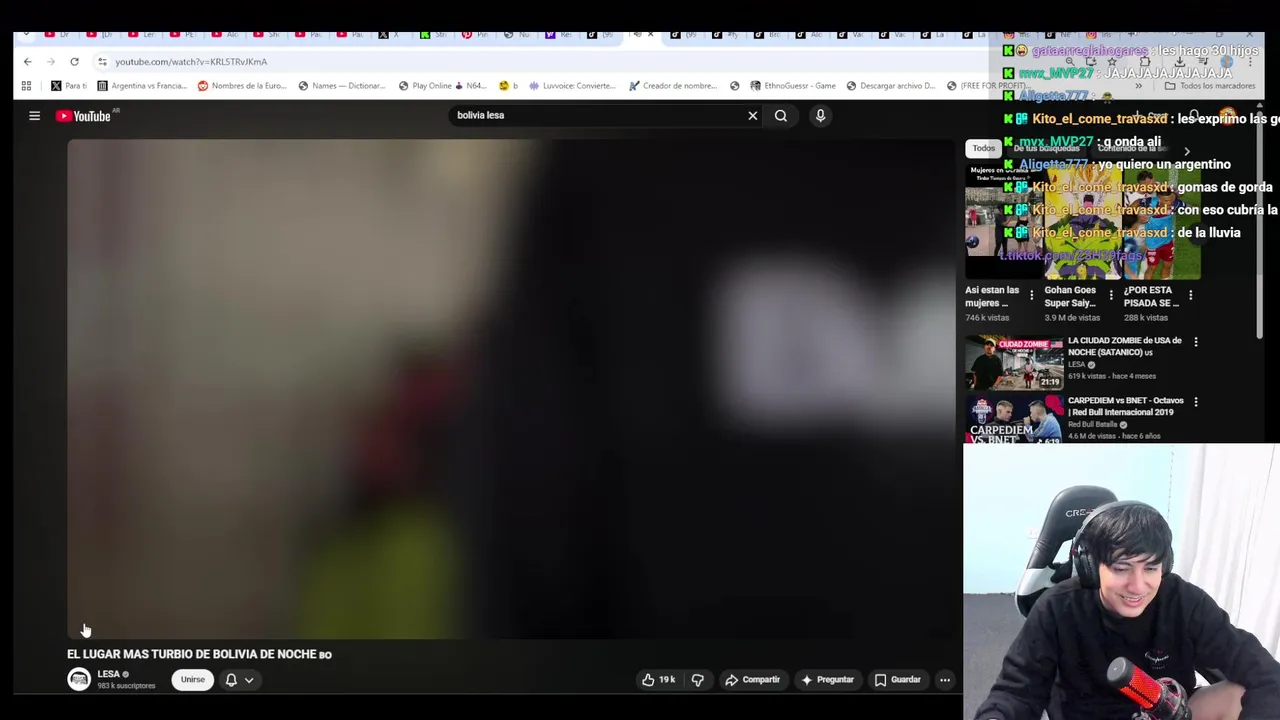The width and height of the screenshot is (1280, 720).
Task: Open Para ti X bookmark
Action: (x=69, y=86)
